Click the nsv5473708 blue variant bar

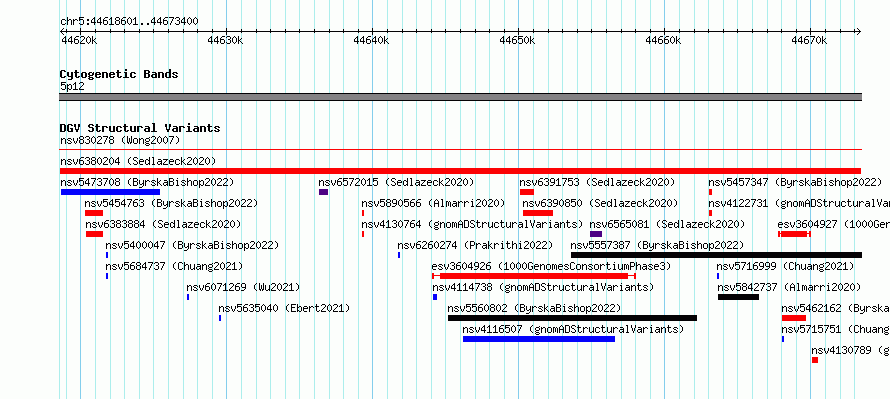tap(110, 192)
